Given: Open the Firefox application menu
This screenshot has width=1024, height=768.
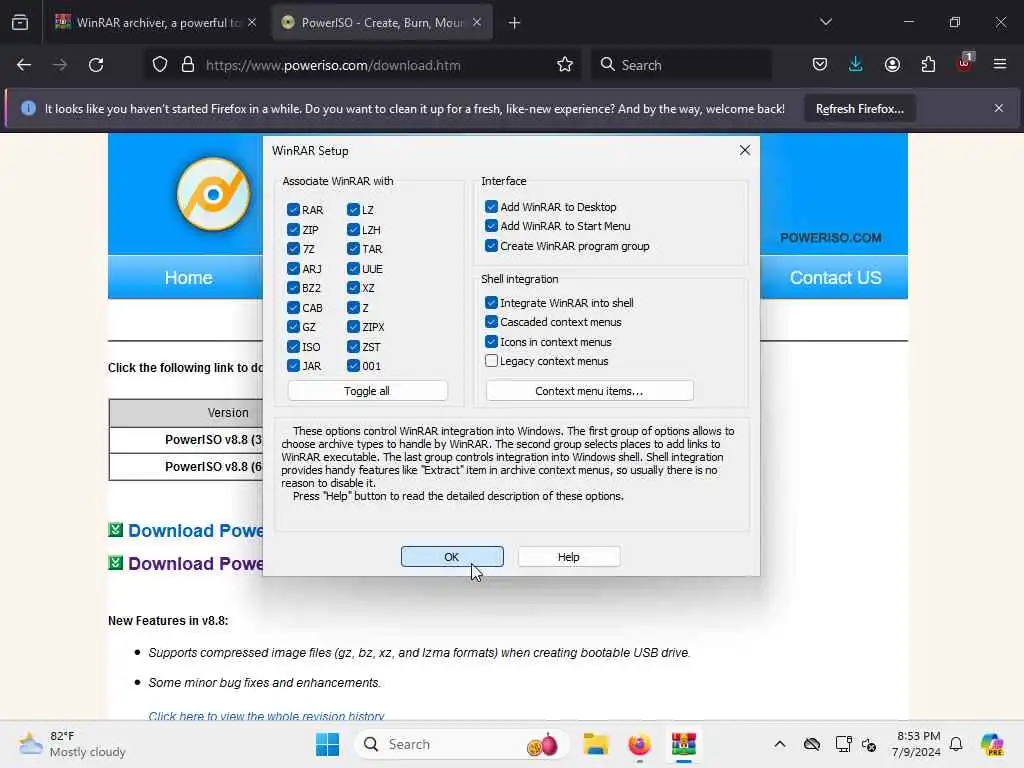Looking at the screenshot, I should tap(1000, 65).
